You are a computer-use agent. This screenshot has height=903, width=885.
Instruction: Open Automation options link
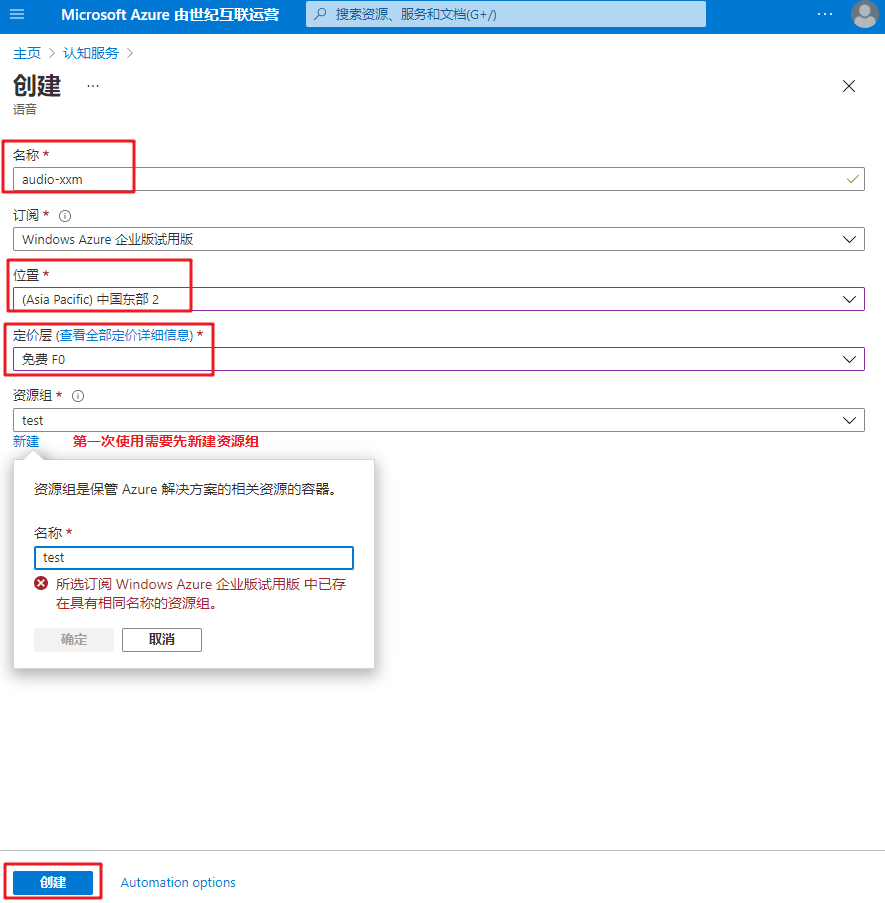tap(178, 882)
